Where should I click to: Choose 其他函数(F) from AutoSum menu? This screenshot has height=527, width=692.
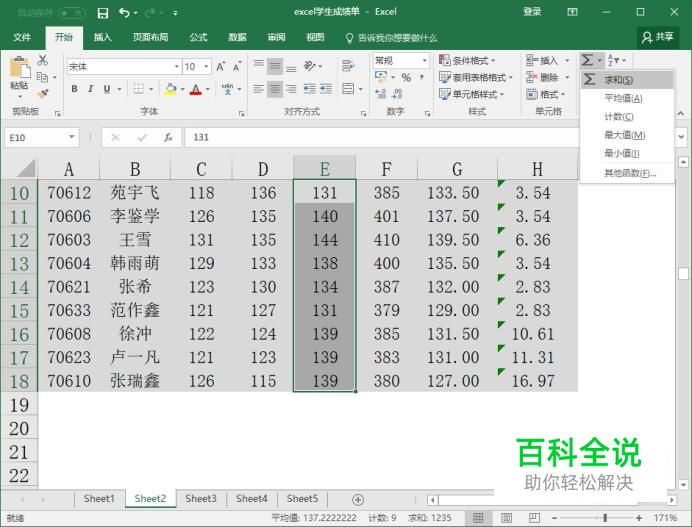tap(627, 173)
